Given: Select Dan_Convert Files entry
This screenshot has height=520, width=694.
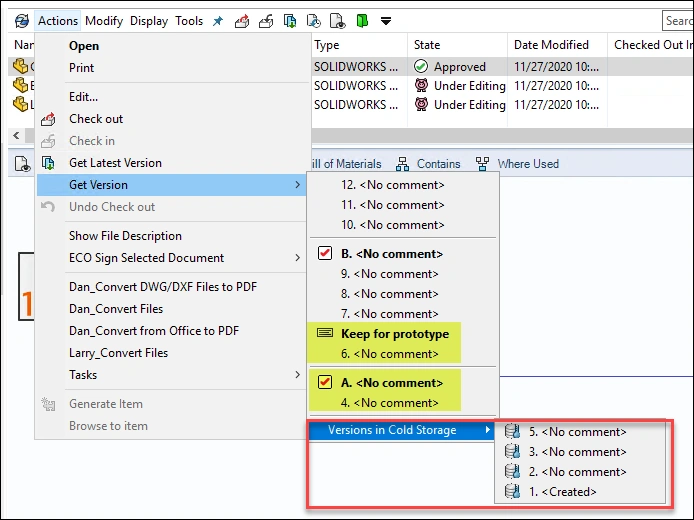Looking at the screenshot, I should [x=116, y=309].
